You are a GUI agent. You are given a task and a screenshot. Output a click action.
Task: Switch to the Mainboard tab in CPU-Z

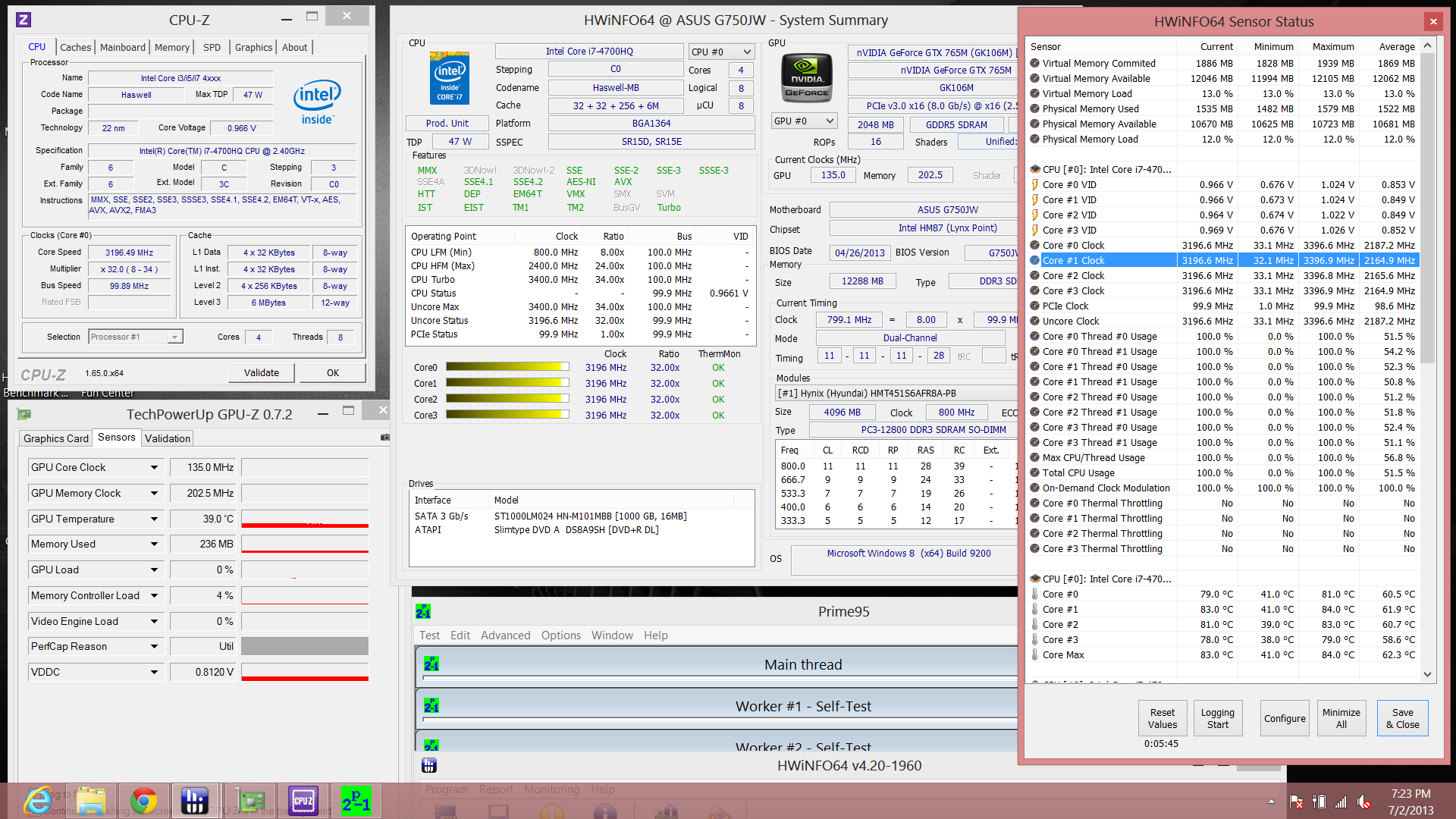coord(122,47)
